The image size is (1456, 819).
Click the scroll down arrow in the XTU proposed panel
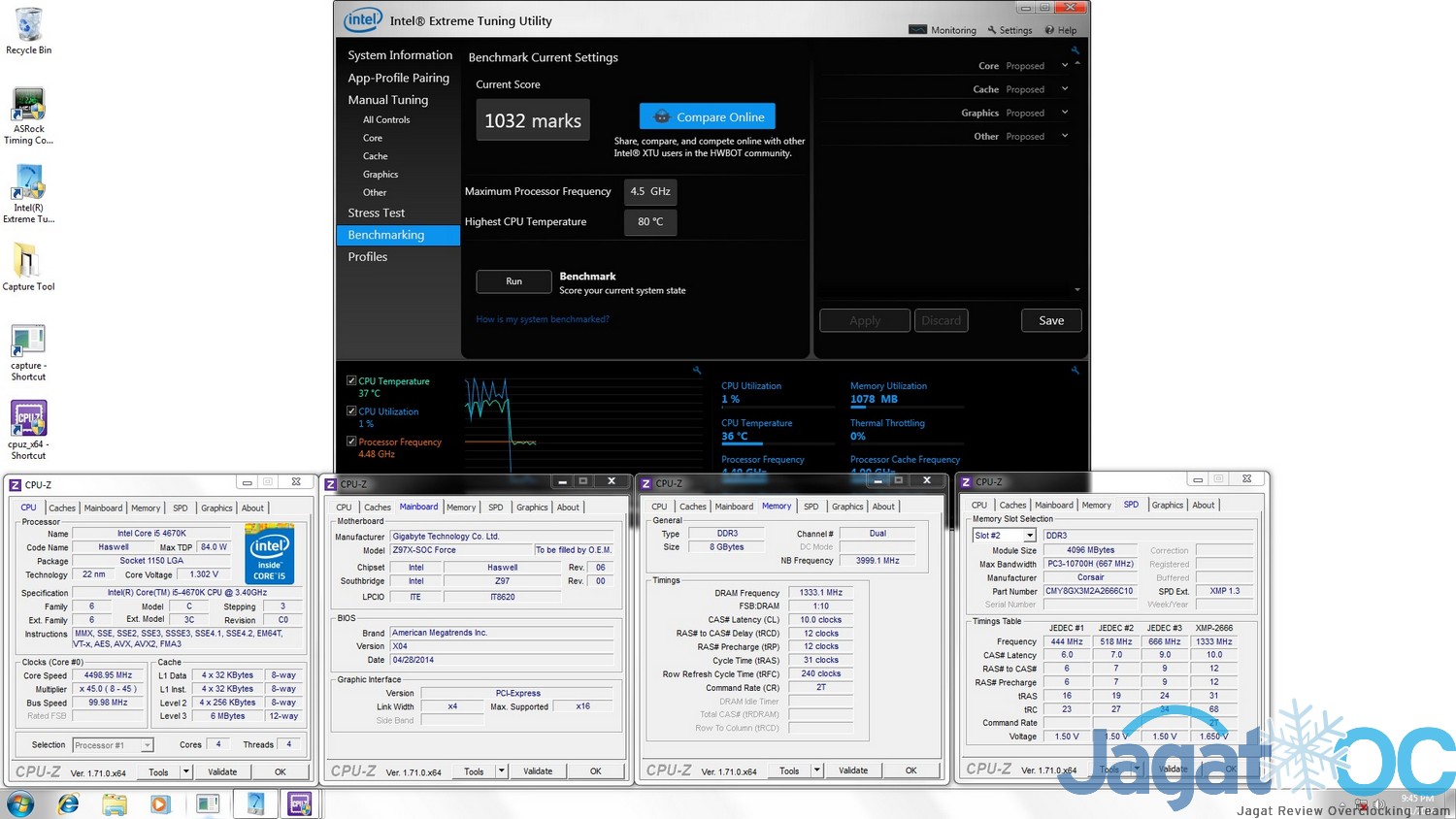1077,289
